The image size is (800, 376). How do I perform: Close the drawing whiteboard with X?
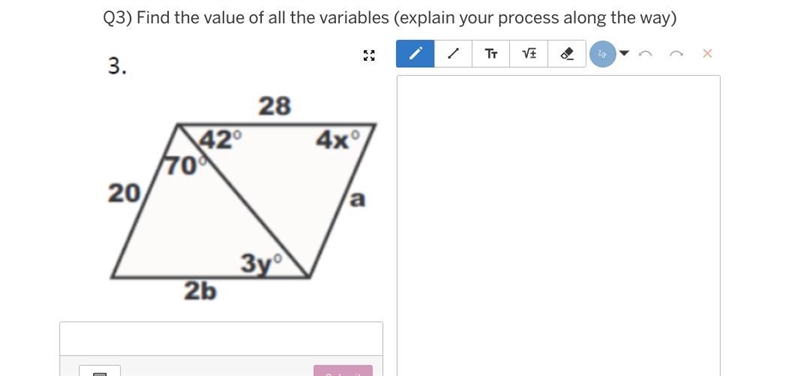point(707,53)
